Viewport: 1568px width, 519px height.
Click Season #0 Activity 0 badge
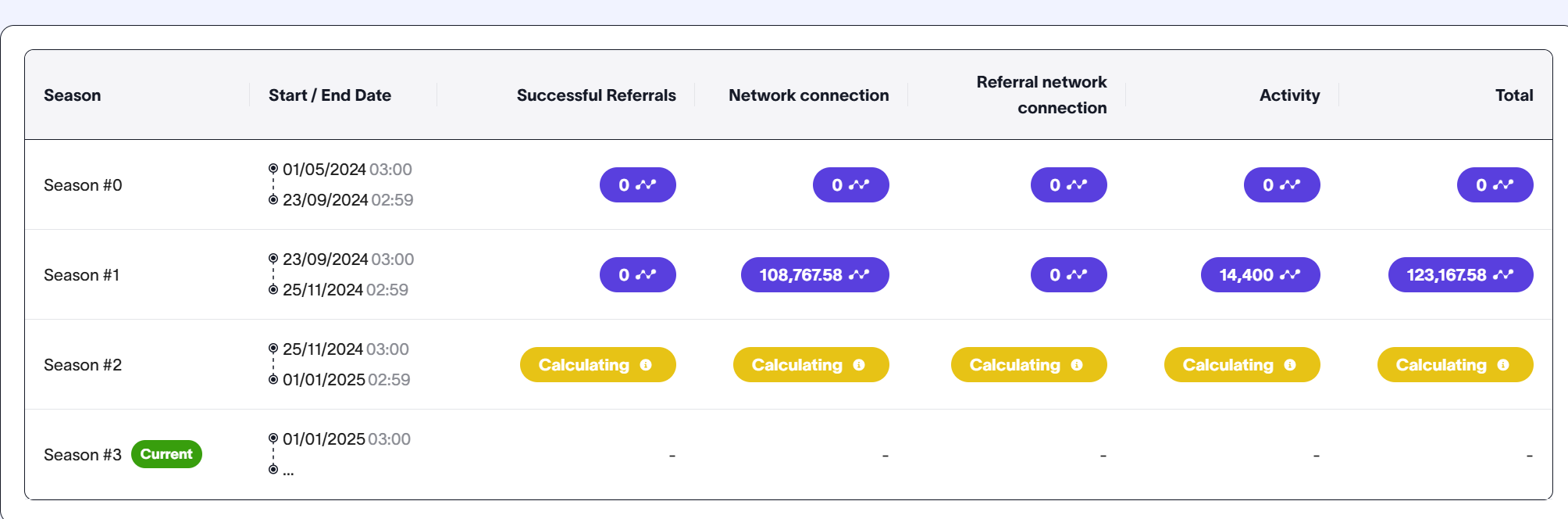coord(1281,185)
